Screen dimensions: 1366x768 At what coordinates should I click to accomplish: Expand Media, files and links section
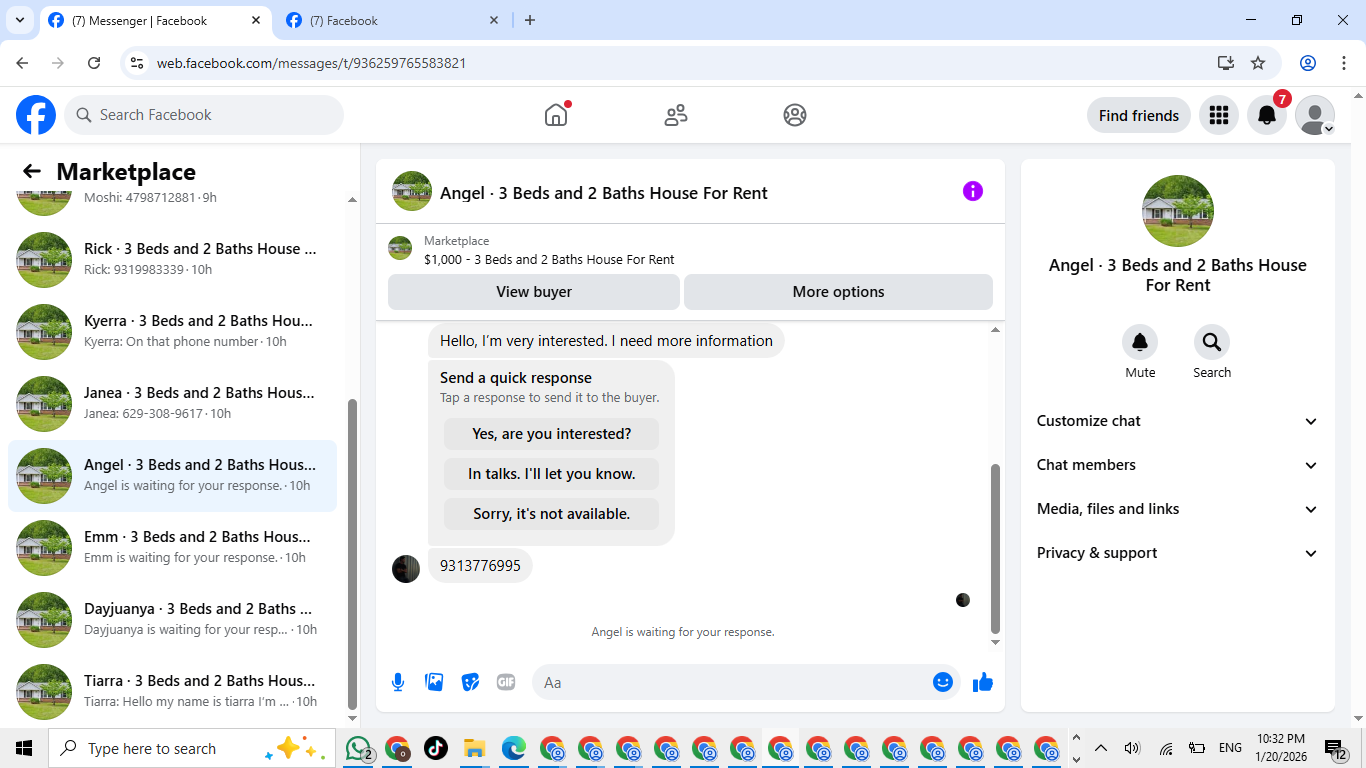1178,509
